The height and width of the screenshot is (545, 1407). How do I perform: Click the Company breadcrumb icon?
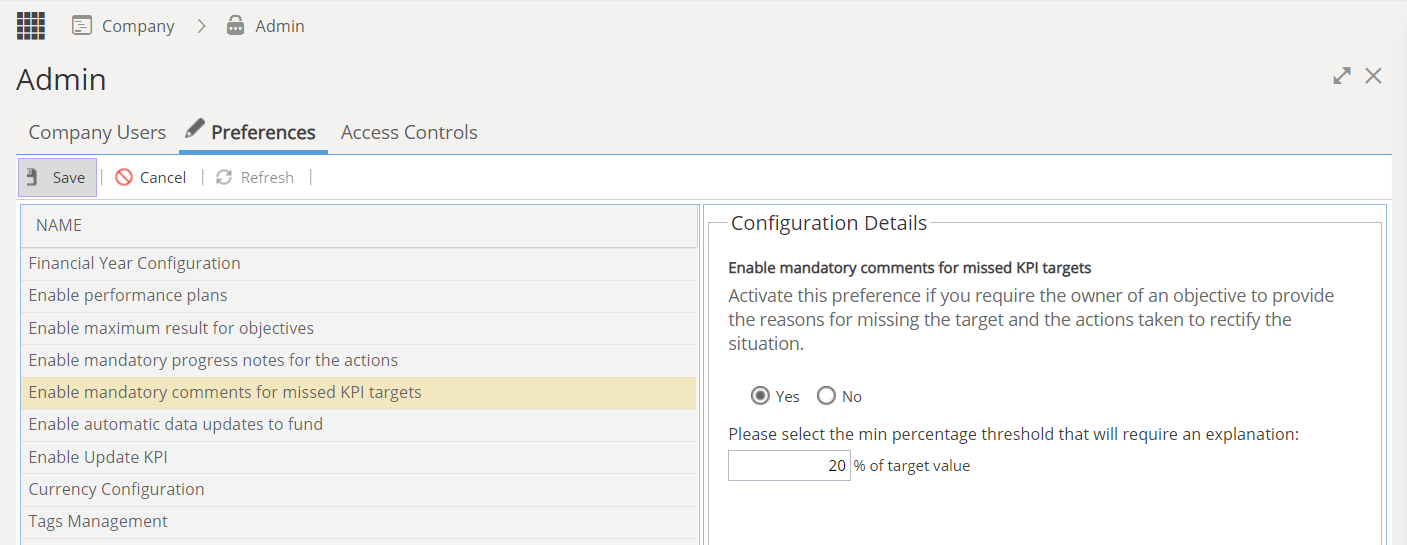82,25
